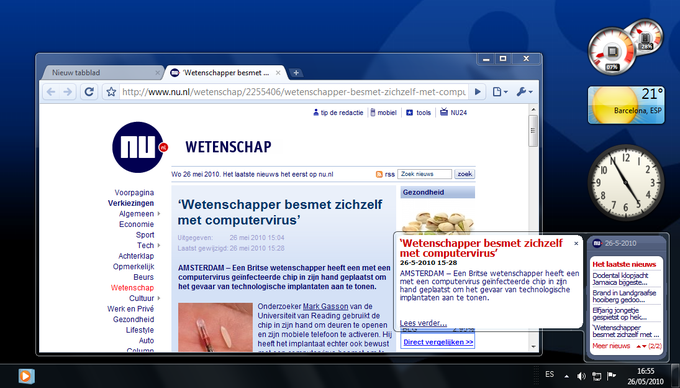Open the Page menu icon
Image resolution: width=680 pixels, height=388 pixels.
(500, 92)
